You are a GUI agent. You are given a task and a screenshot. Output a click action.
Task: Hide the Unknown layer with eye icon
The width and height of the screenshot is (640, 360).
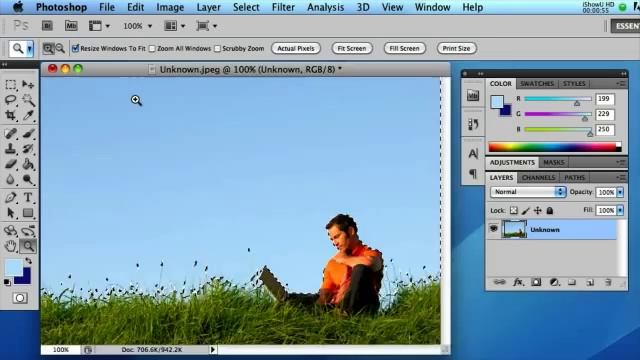coord(493,229)
